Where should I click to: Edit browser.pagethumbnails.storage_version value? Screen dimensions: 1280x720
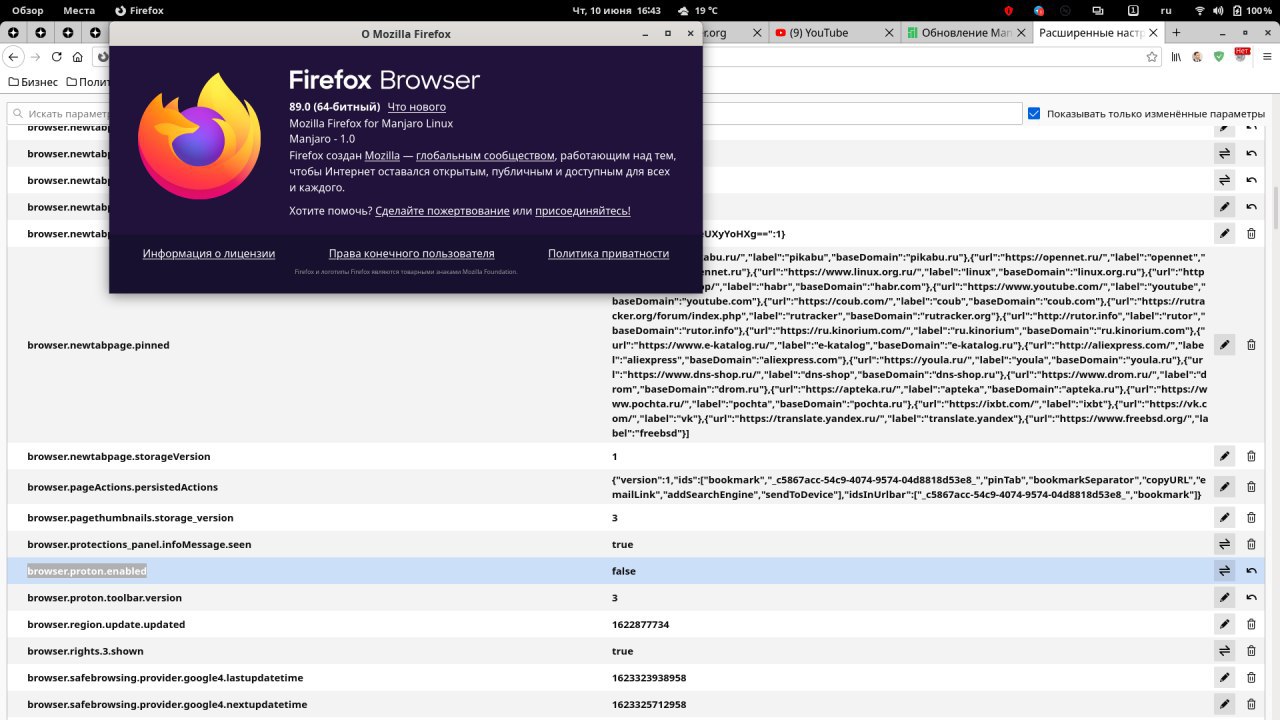click(1224, 518)
